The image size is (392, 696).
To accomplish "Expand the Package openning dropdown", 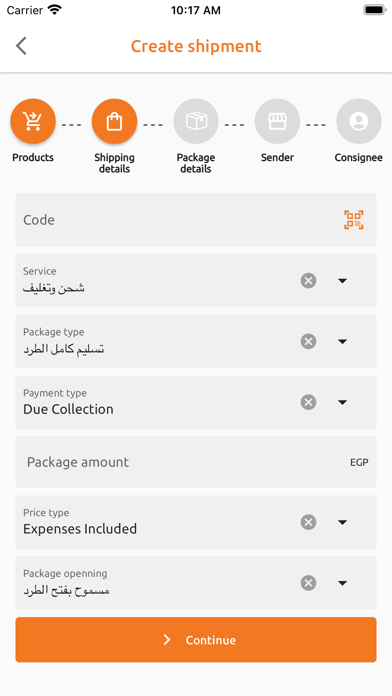I will coord(342,583).
